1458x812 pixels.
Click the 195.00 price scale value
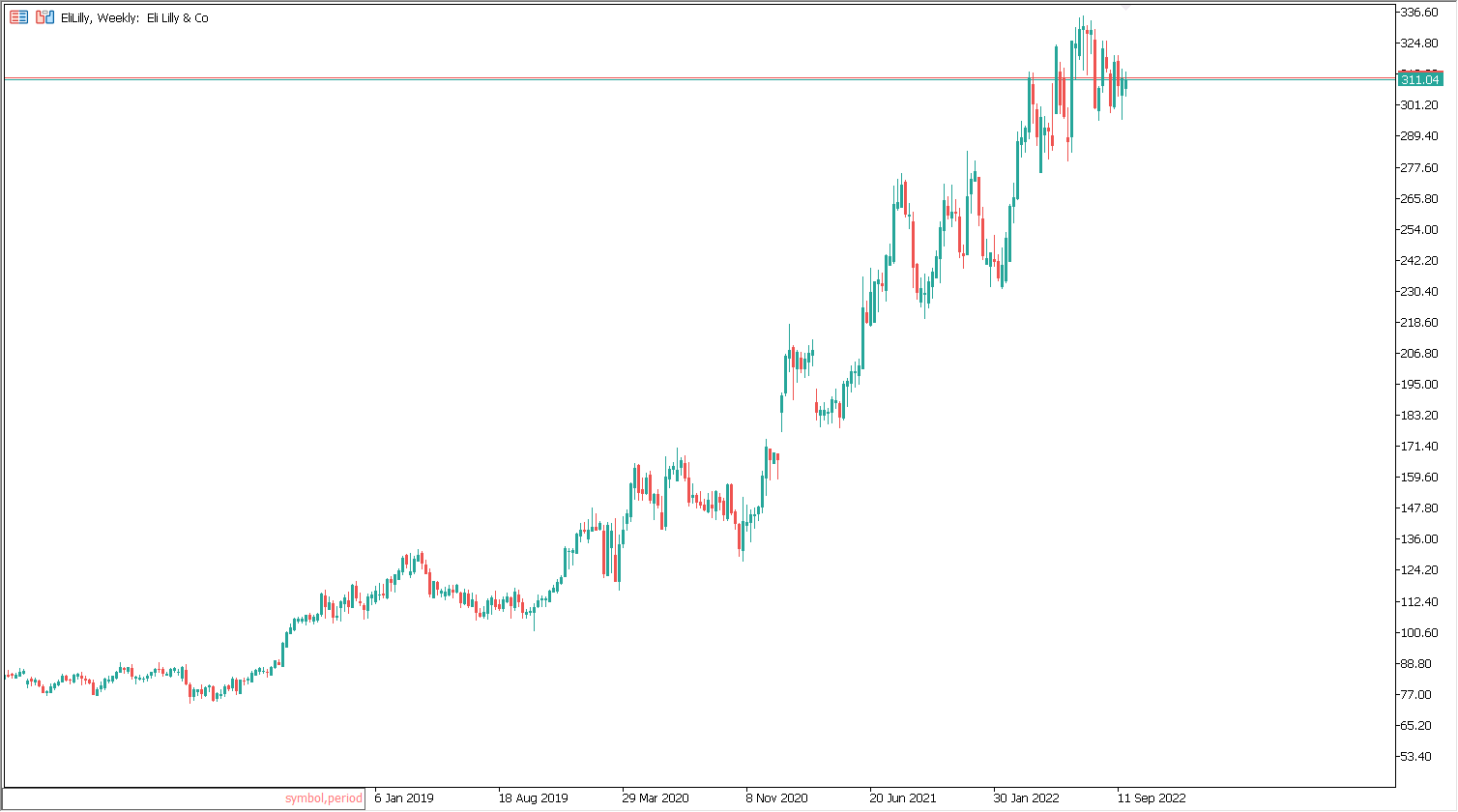click(x=1420, y=385)
